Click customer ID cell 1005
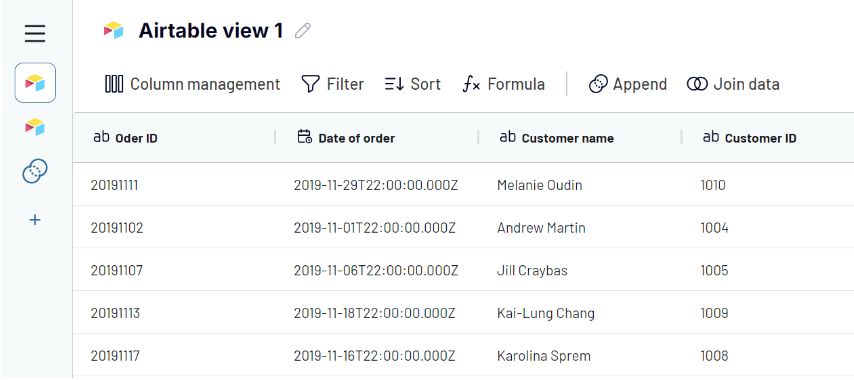The height and width of the screenshot is (380, 854). 715,270
